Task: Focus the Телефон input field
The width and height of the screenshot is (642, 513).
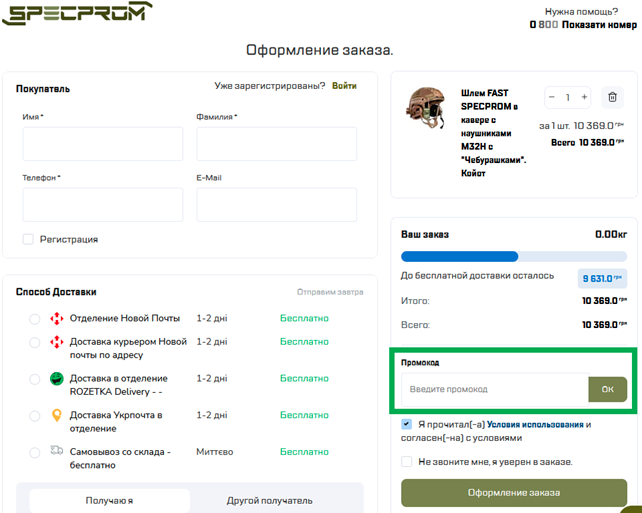Action: (x=103, y=205)
